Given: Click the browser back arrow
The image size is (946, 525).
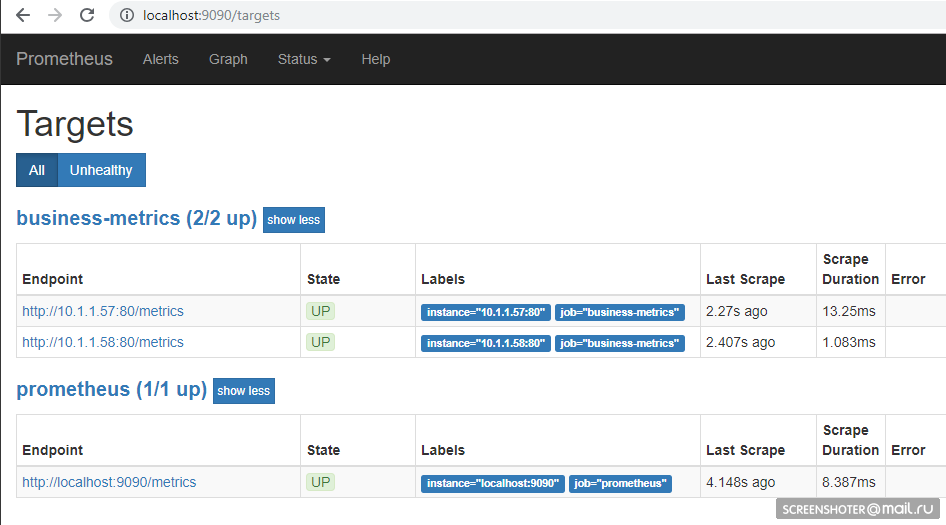Looking at the screenshot, I should [22, 16].
